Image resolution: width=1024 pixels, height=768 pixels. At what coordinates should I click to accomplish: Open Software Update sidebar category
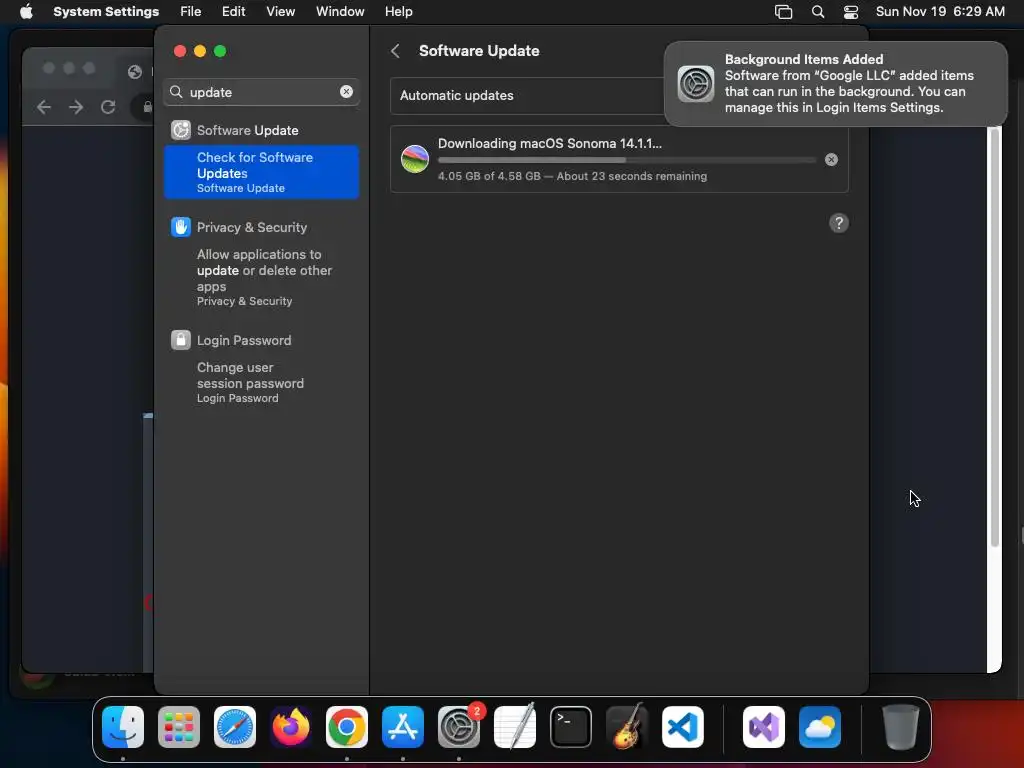click(261, 130)
